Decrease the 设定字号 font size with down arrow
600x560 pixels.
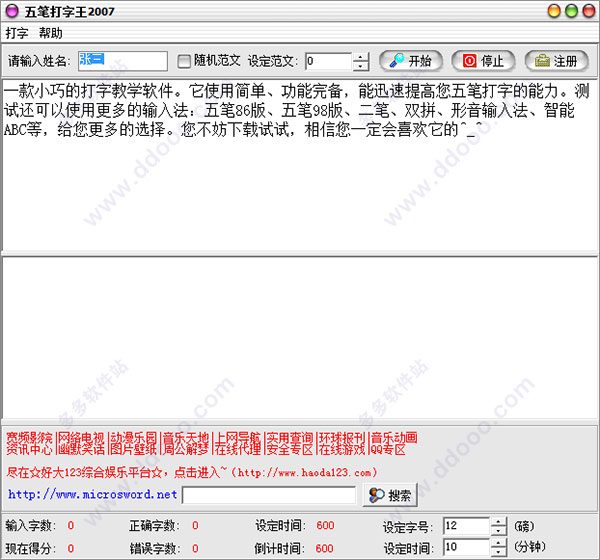498,531
